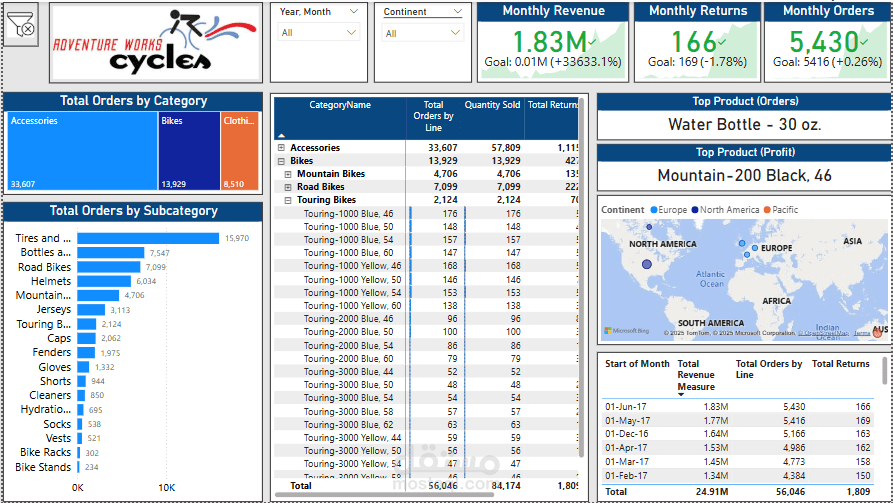This screenshot has width=893, height=503.
Task: Select the Bikes treemap block
Action: point(189,151)
